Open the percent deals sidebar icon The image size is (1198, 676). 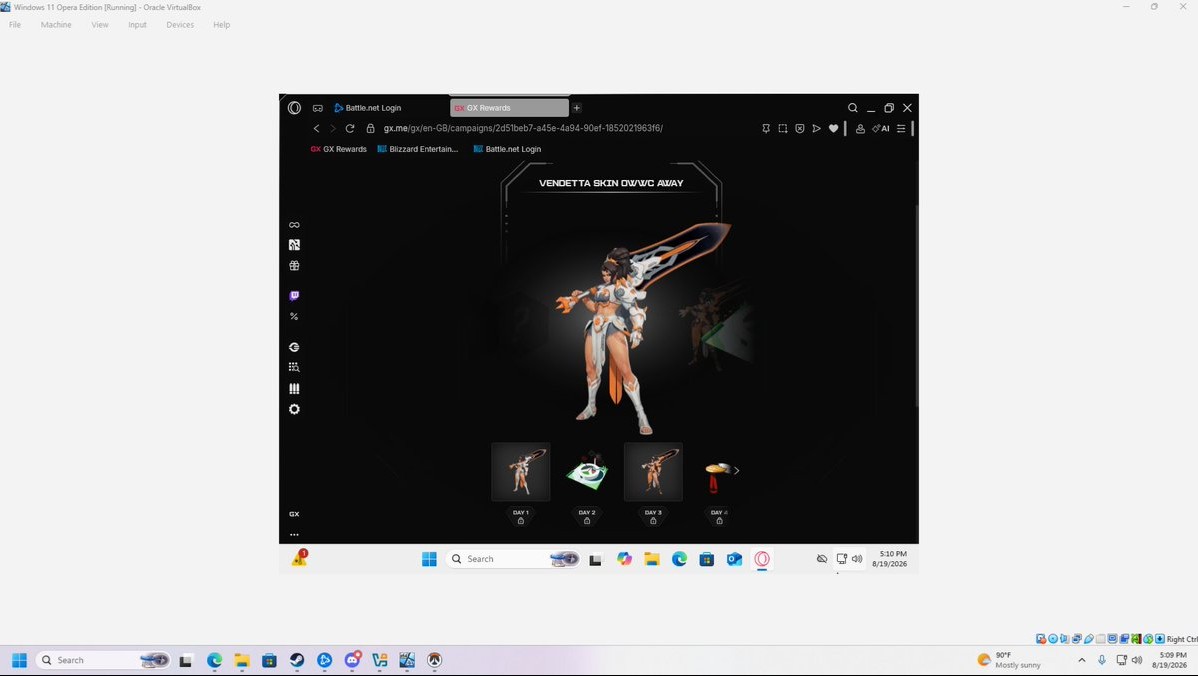294,316
